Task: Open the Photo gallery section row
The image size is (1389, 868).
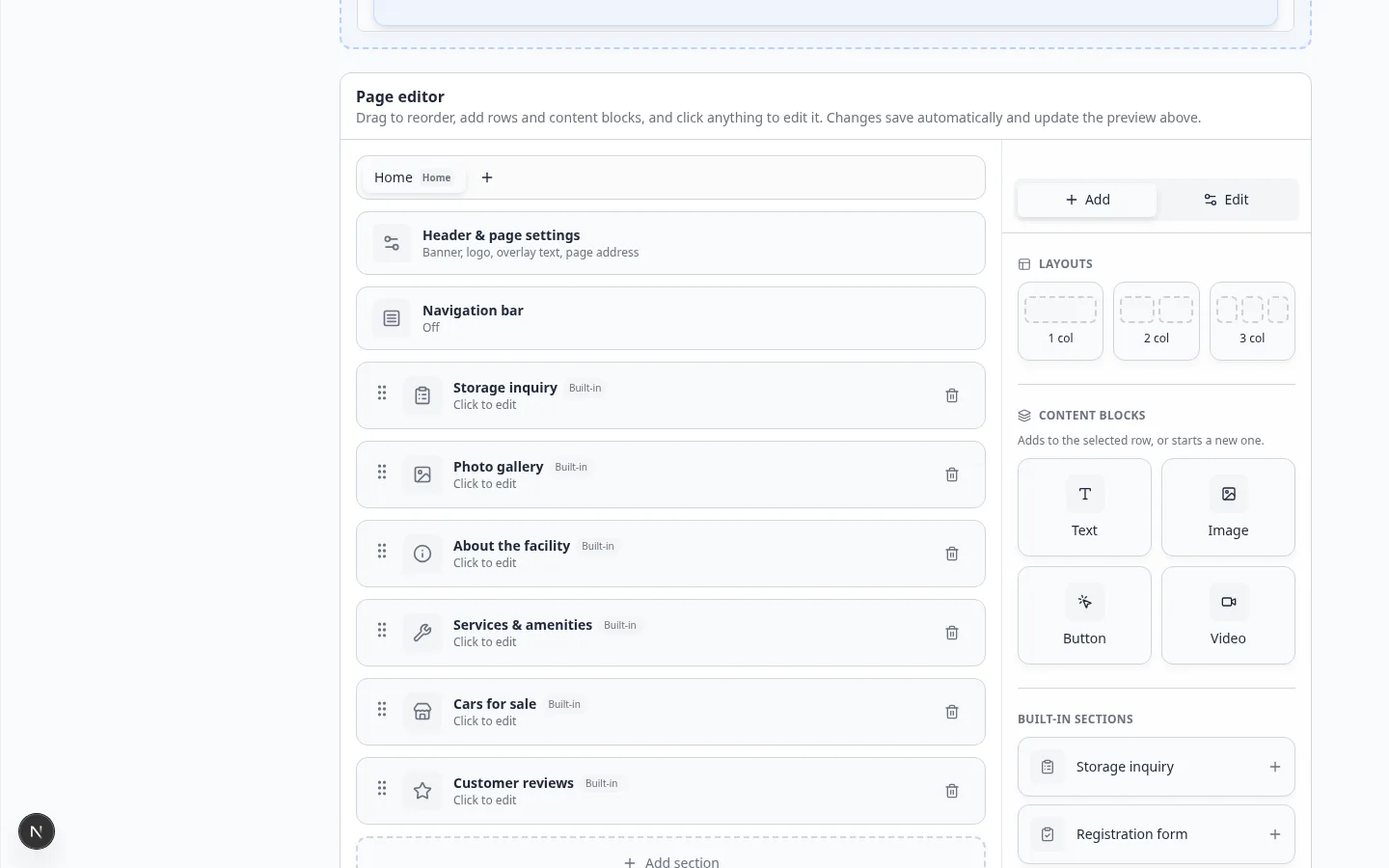Action: pos(670,475)
